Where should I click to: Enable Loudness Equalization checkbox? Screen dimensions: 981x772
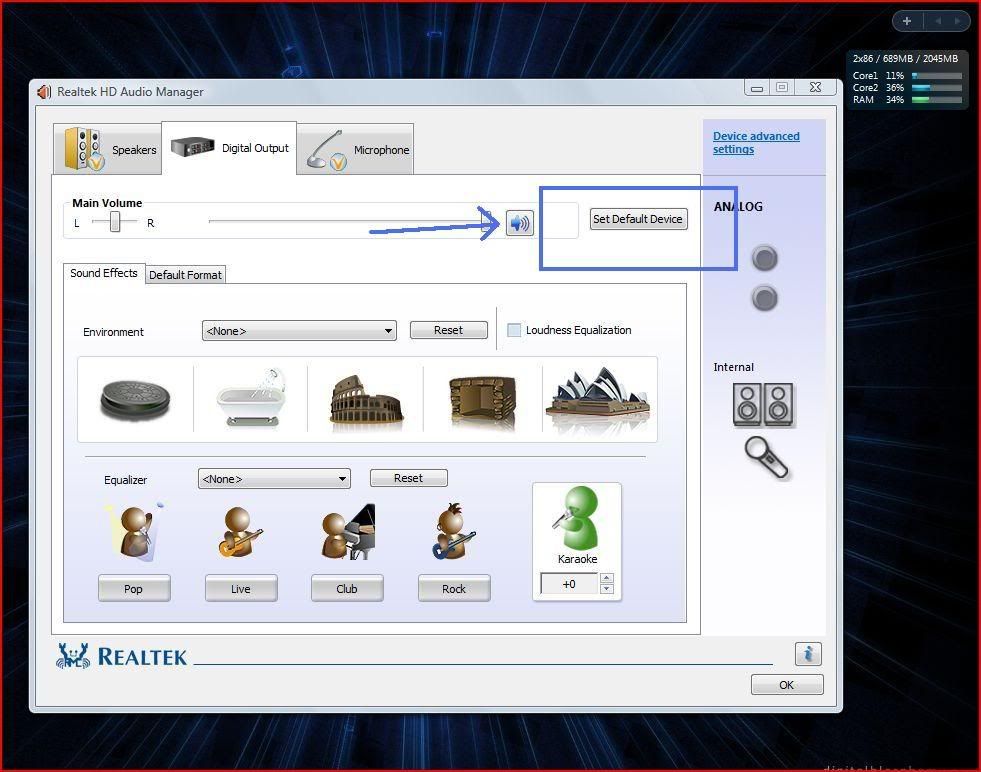(514, 330)
